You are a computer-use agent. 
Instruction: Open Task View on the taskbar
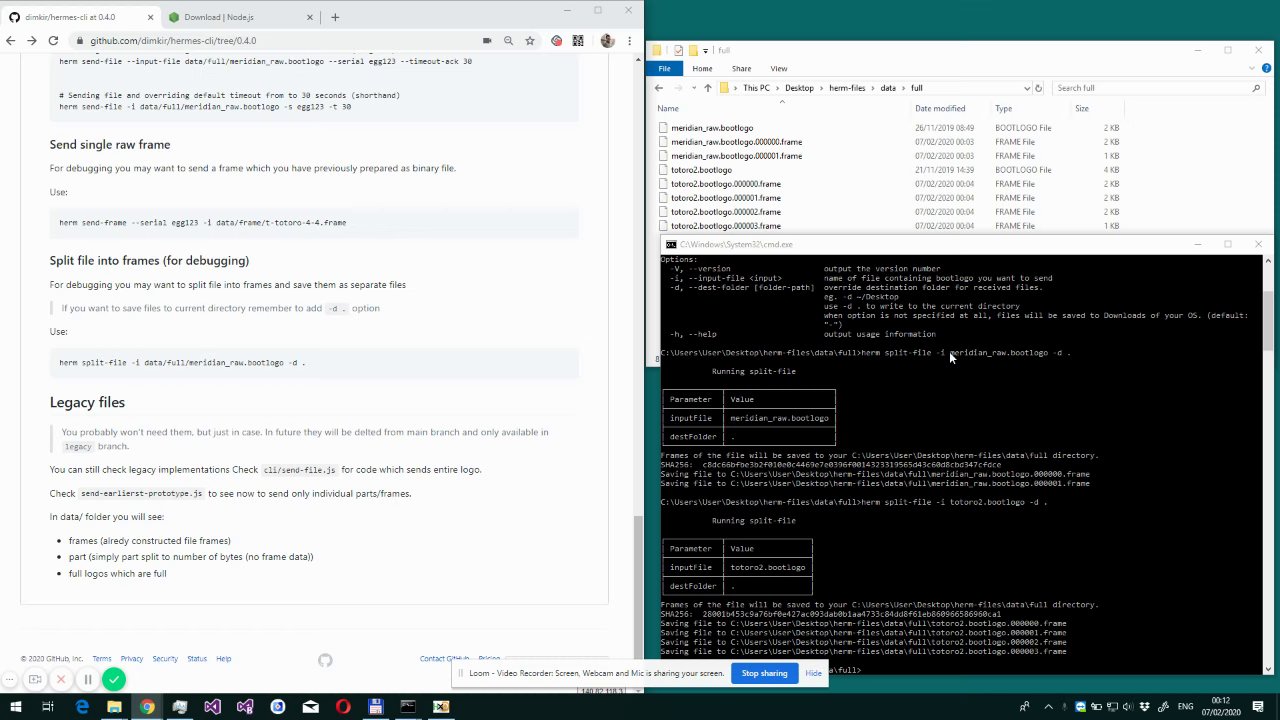(47, 707)
